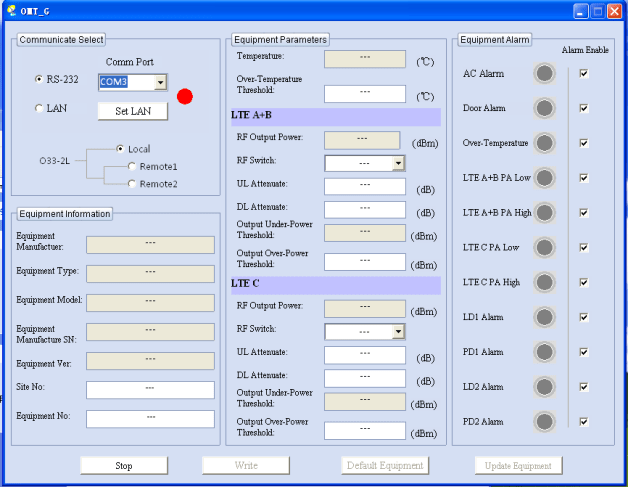The height and width of the screenshot is (487, 629).
Task: Click the LTE A+B UL Attenuate field
Action: pos(364,186)
